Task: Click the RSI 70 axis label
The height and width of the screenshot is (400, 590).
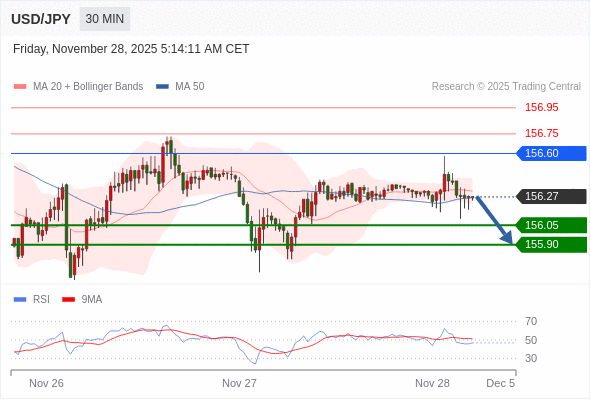Action: (x=531, y=321)
